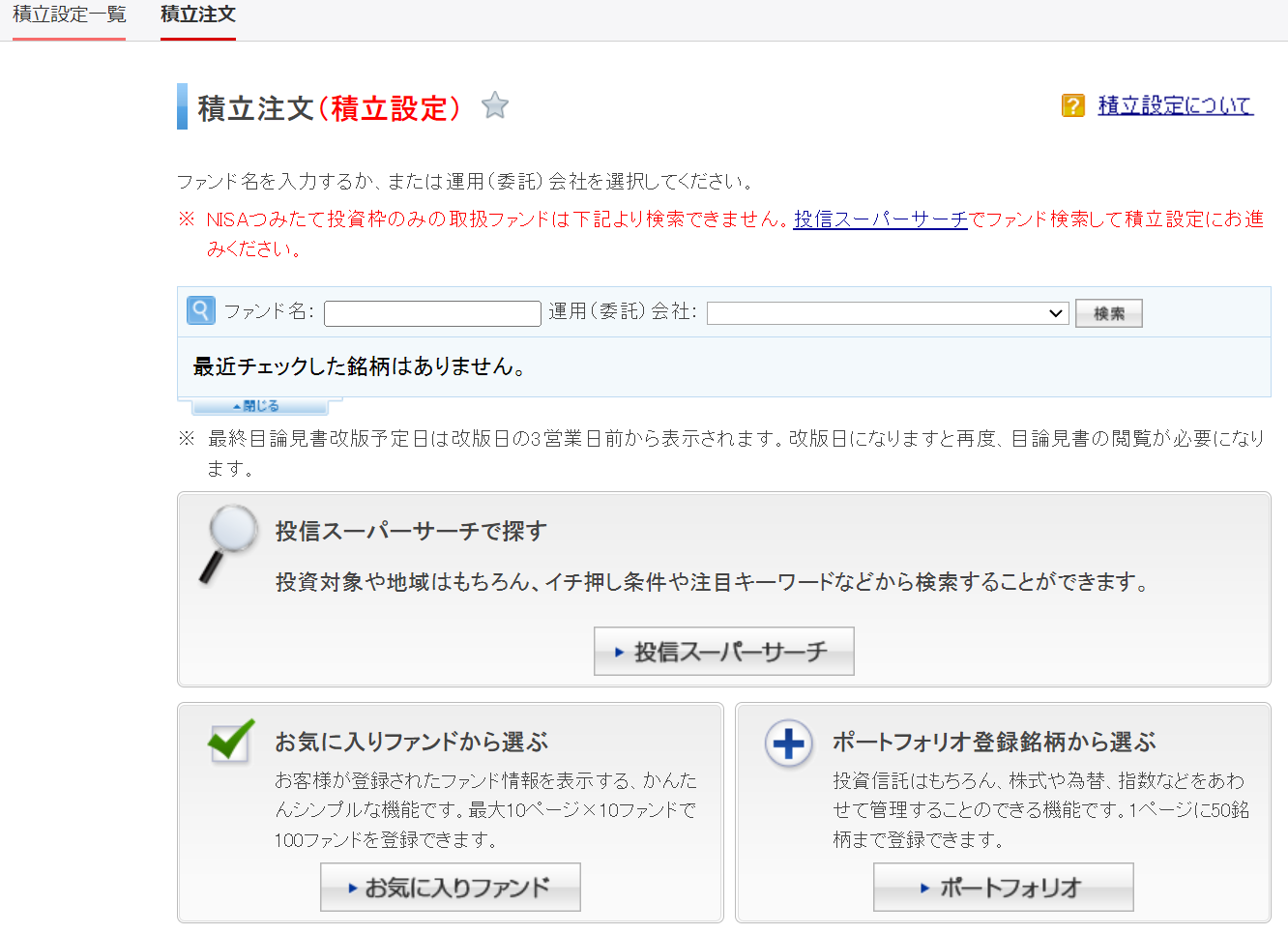Viewport: 1288px width, 934px height.
Task: Click the blue magnifier search icon
Action: [x=200, y=310]
